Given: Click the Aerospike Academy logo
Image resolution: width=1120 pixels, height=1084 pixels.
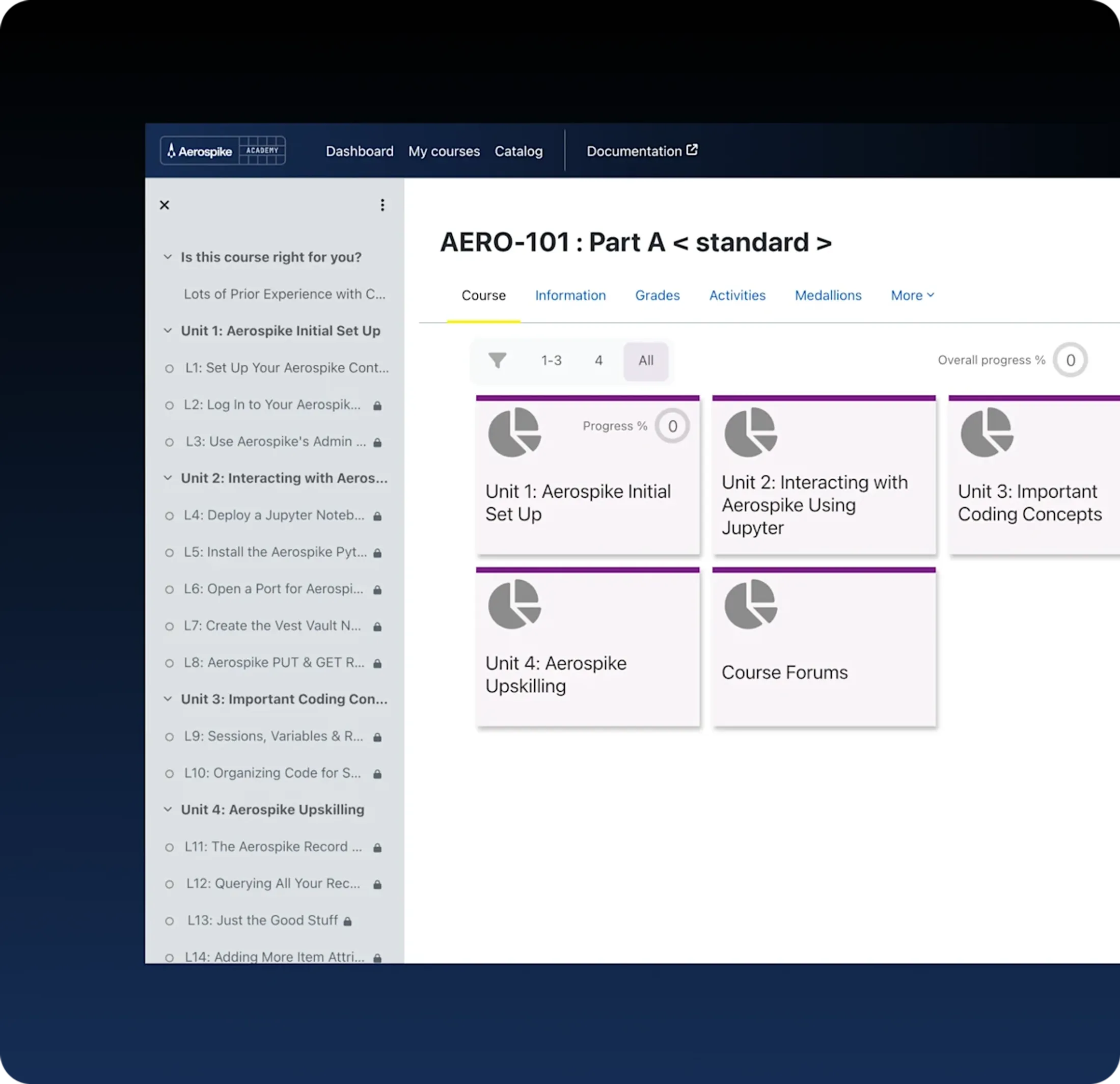Looking at the screenshot, I should pyautogui.click(x=222, y=151).
